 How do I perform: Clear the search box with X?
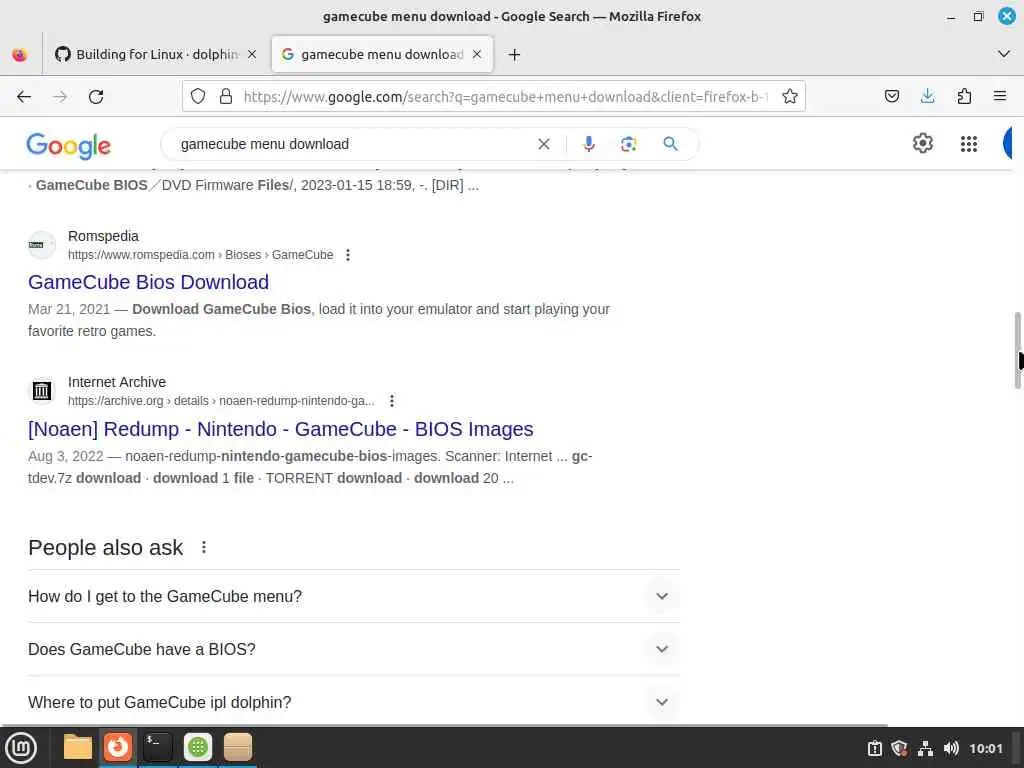tap(543, 144)
